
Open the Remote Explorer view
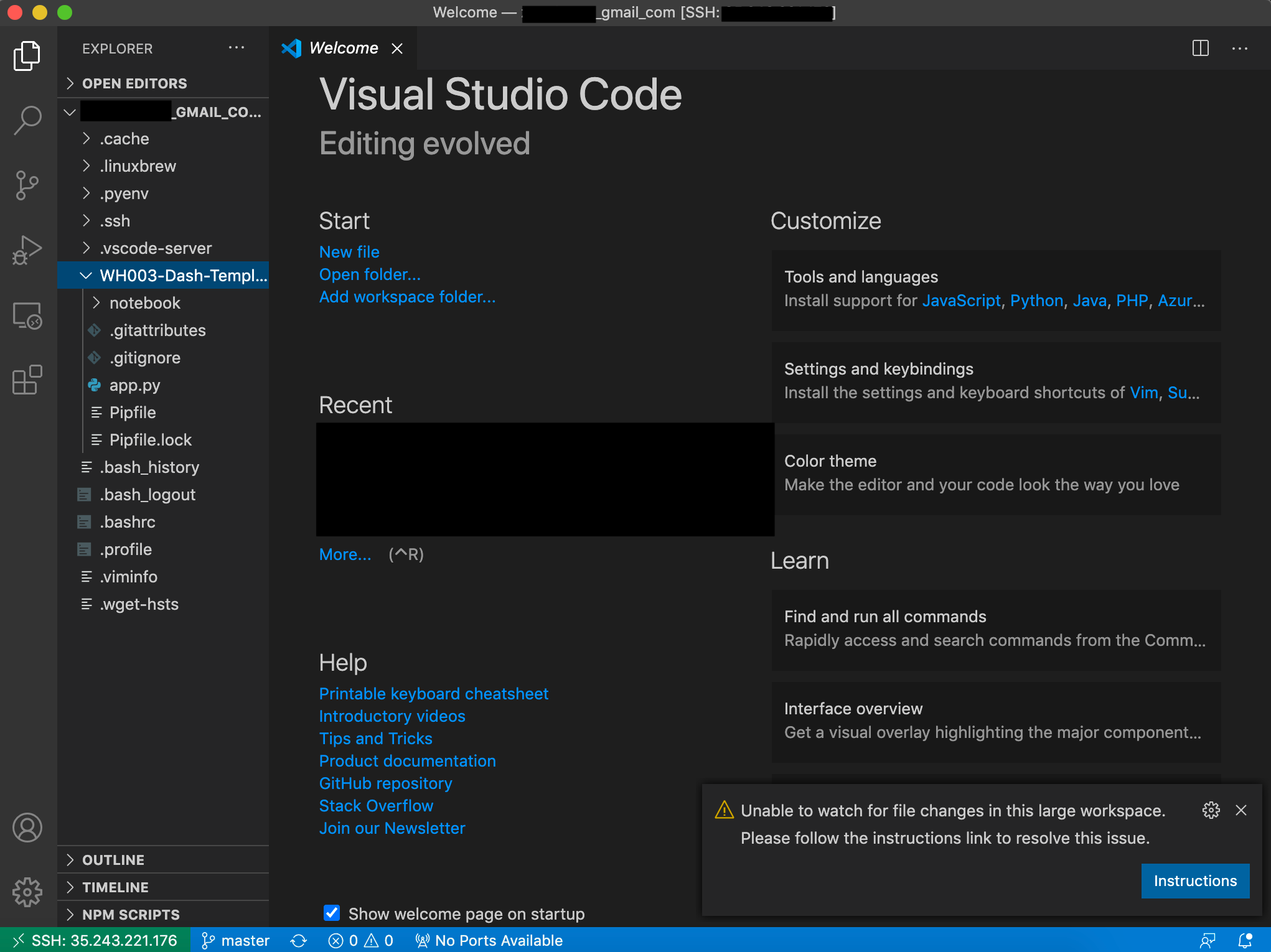tap(27, 315)
